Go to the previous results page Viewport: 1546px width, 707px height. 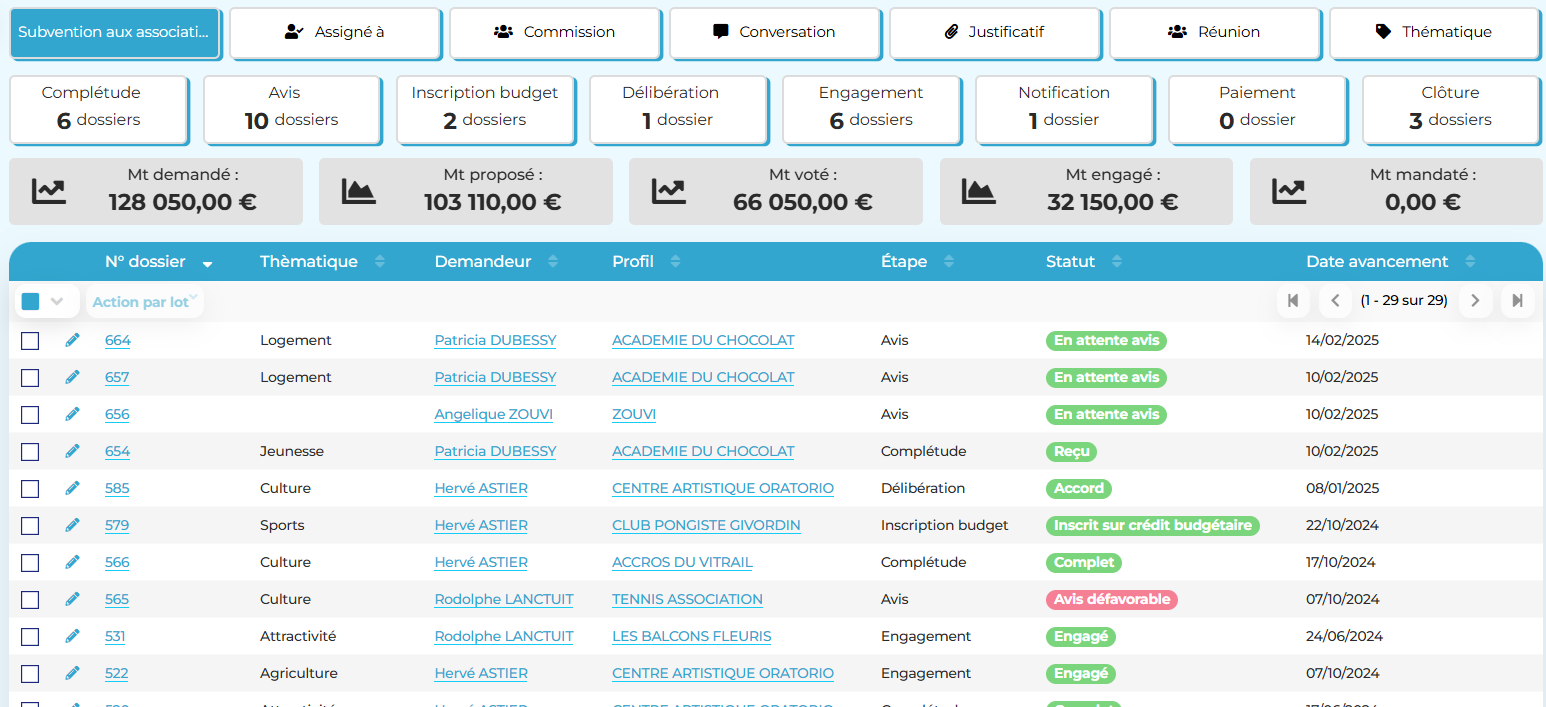pos(1335,300)
